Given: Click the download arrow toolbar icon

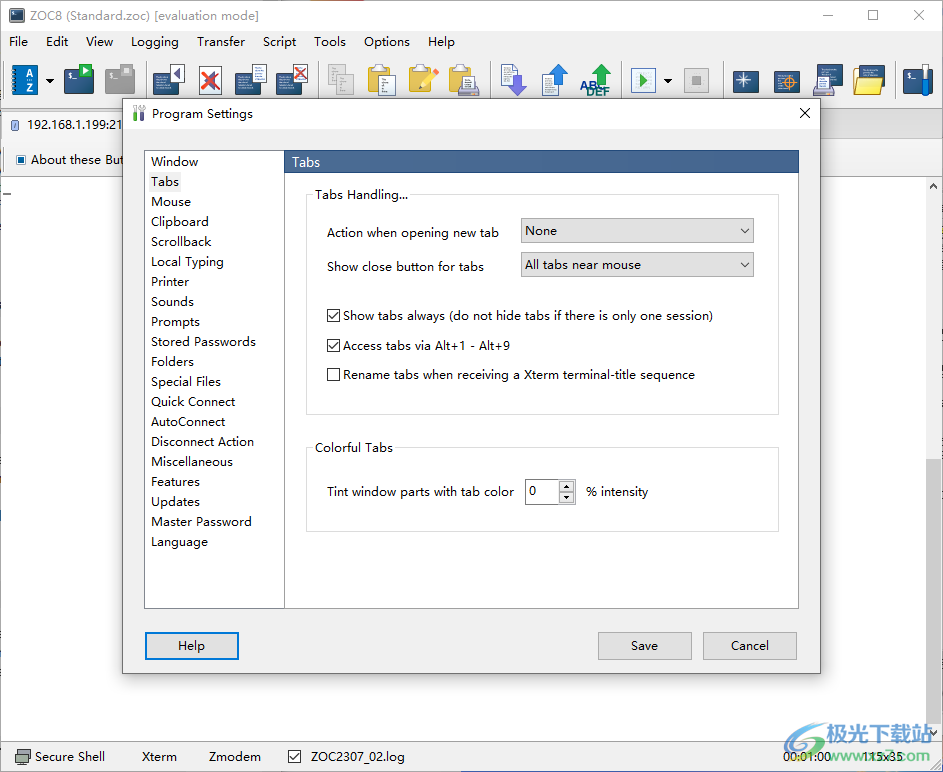Looking at the screenshot, I should (x=513, y=80).
